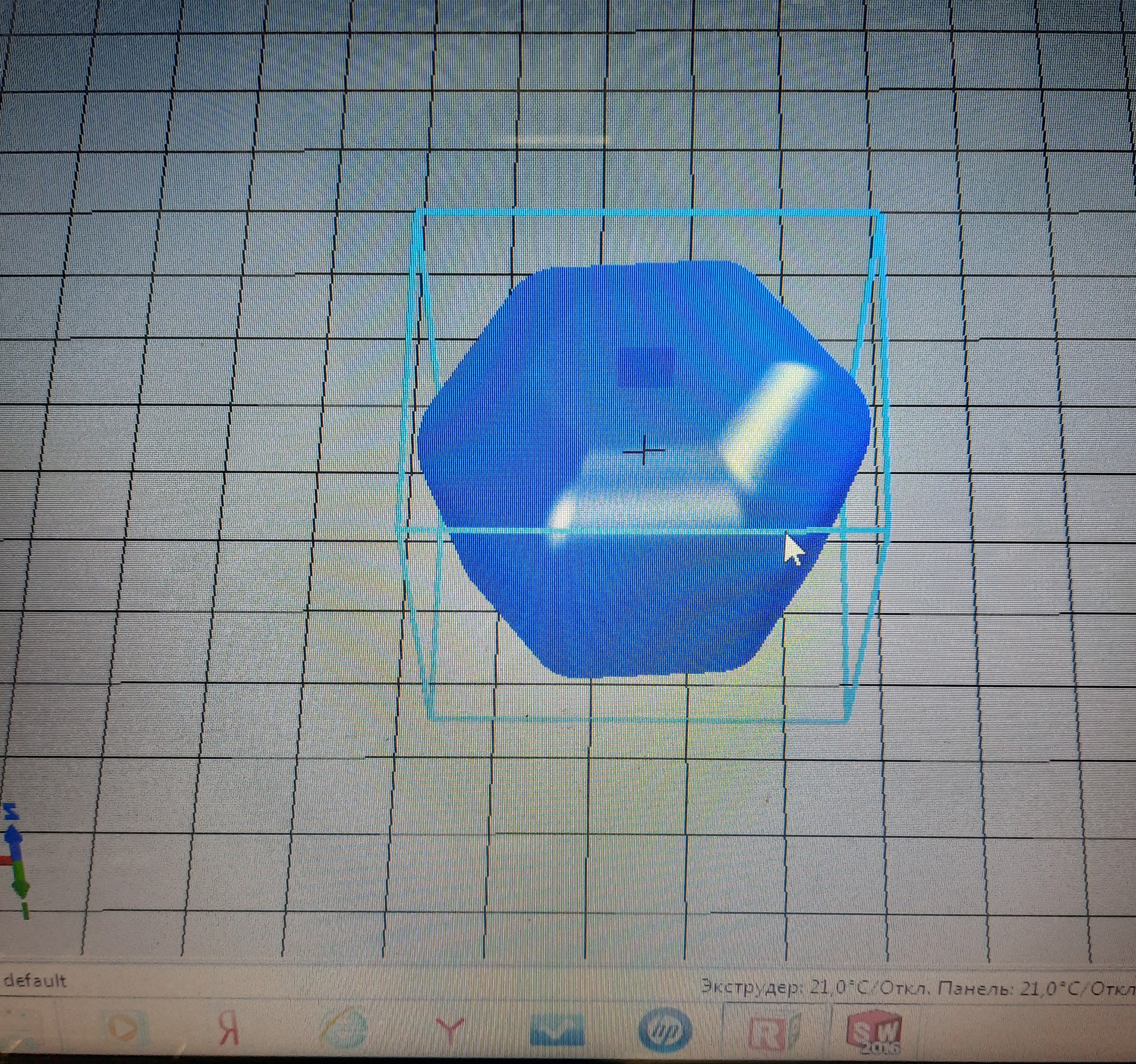Click the cyan bounding box bottom edge
Screen dimensions: 1136x1064
tap(638, 718)
